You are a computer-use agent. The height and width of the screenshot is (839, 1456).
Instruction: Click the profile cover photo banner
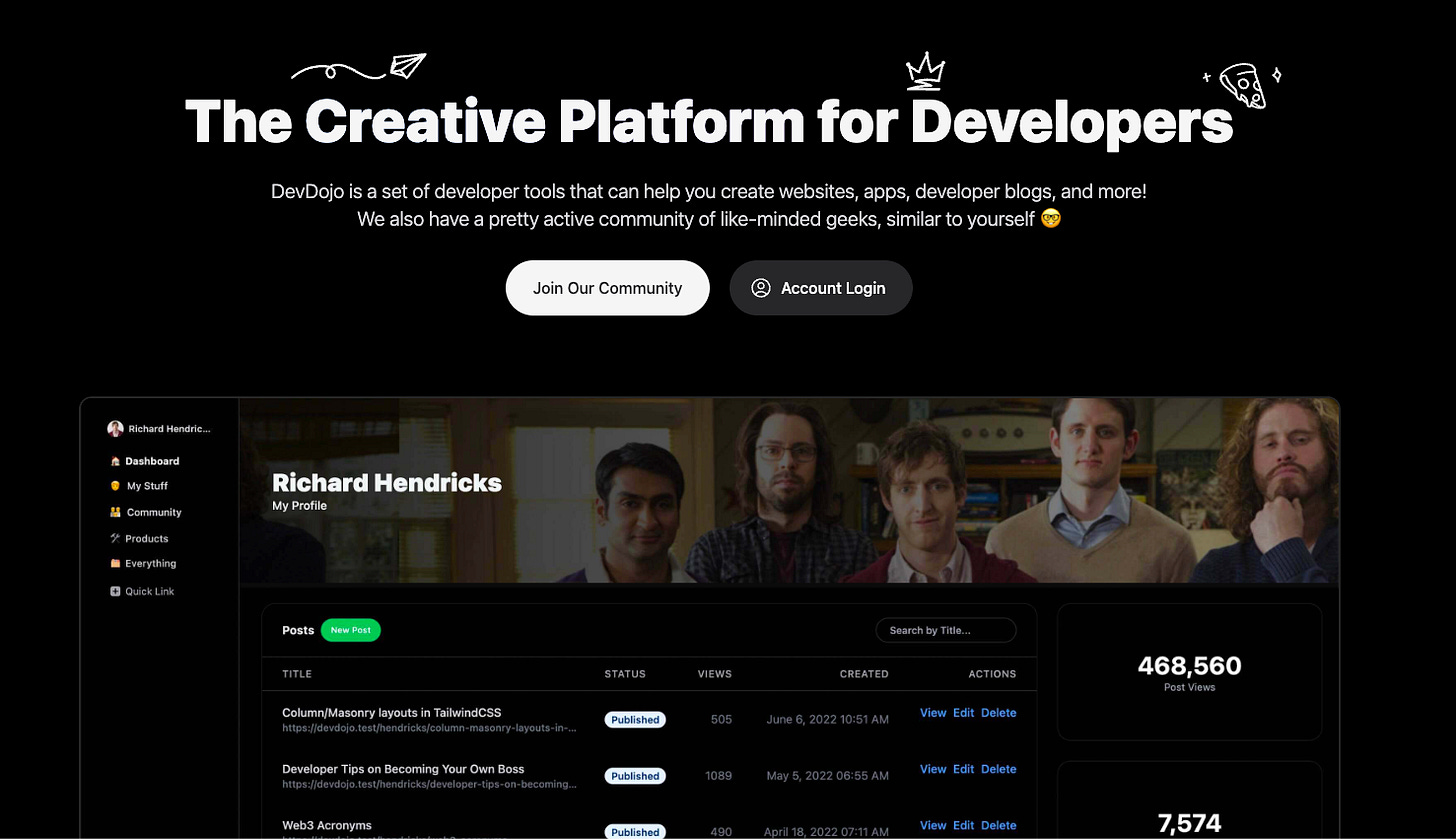(789, 491)
